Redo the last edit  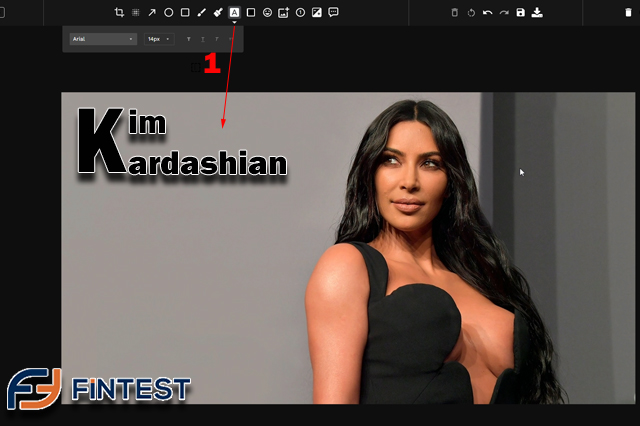[504, 13]
